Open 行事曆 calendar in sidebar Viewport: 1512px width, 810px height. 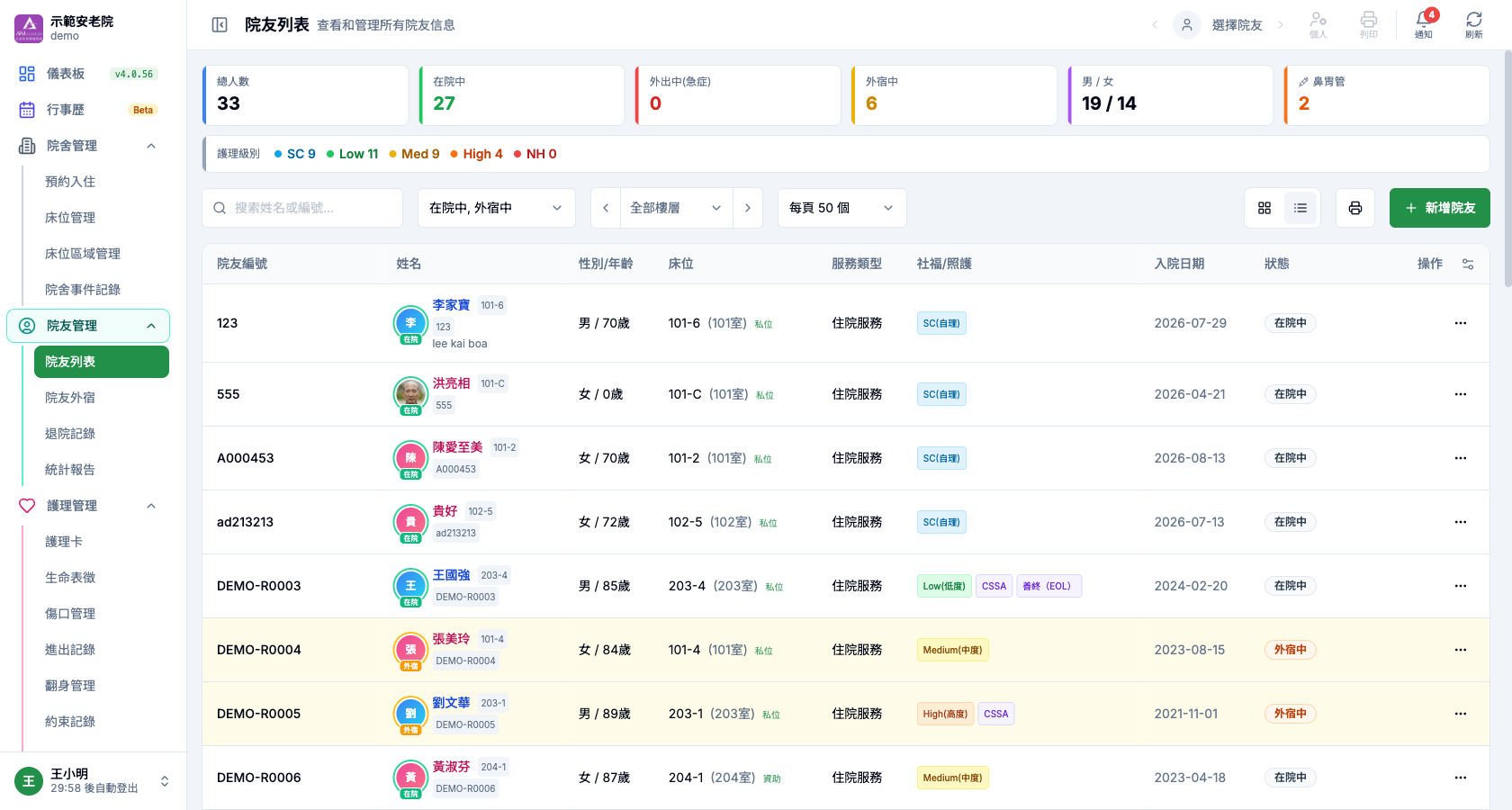88,110
